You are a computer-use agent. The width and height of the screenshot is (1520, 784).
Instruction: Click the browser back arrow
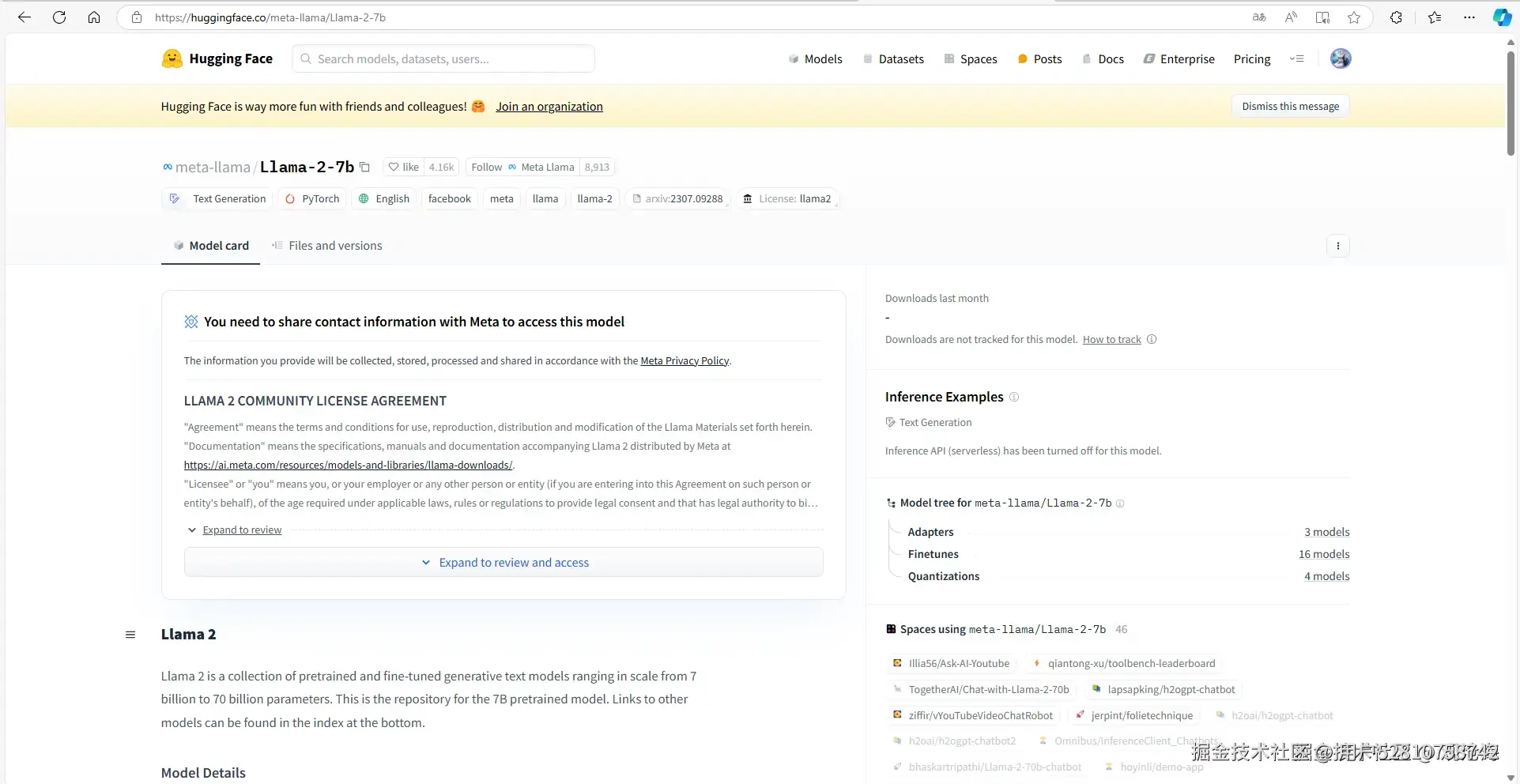click(x=25, y=17)
